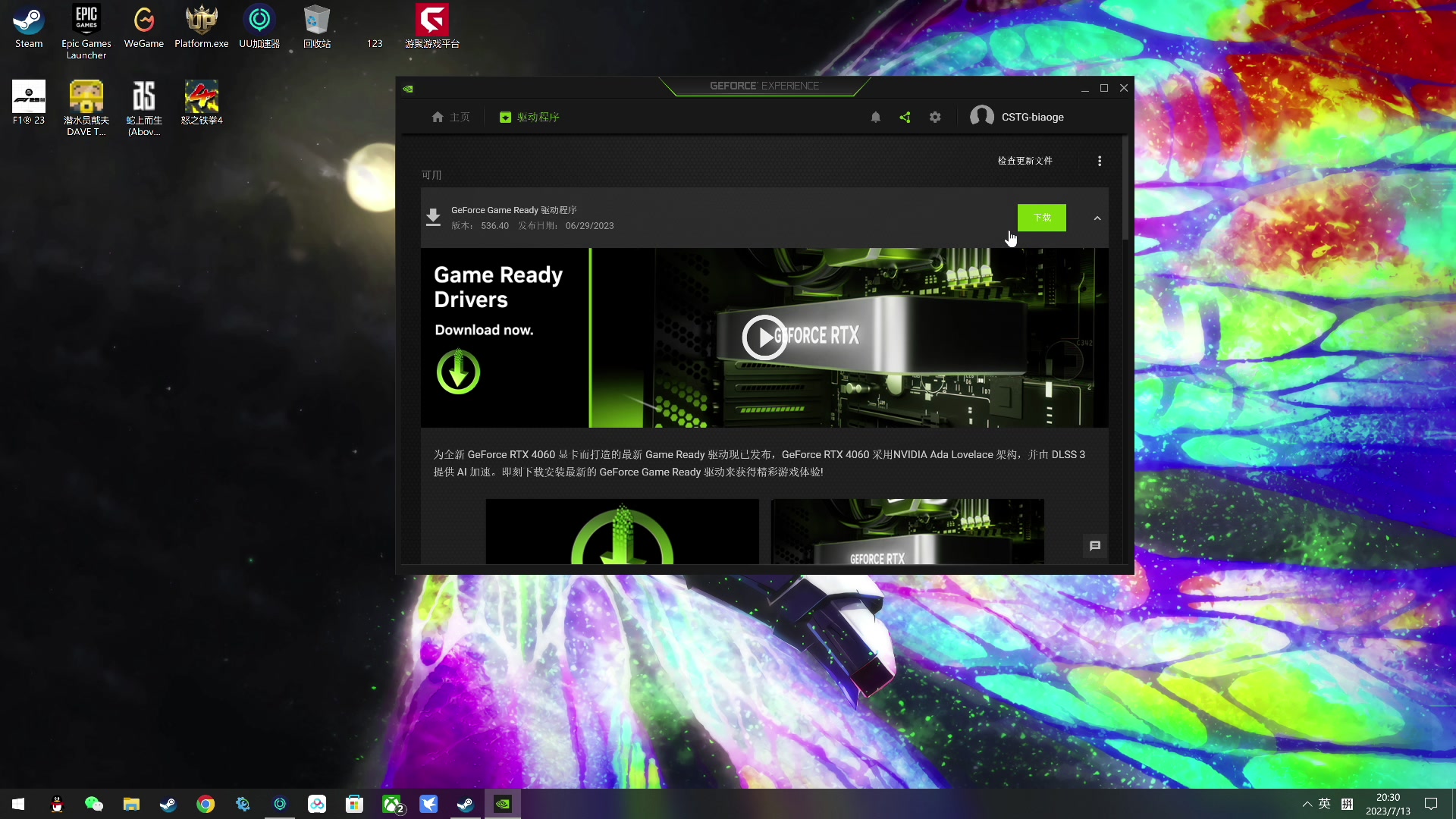Switch to the 驱动程序 drivers tab

(529, 117)
